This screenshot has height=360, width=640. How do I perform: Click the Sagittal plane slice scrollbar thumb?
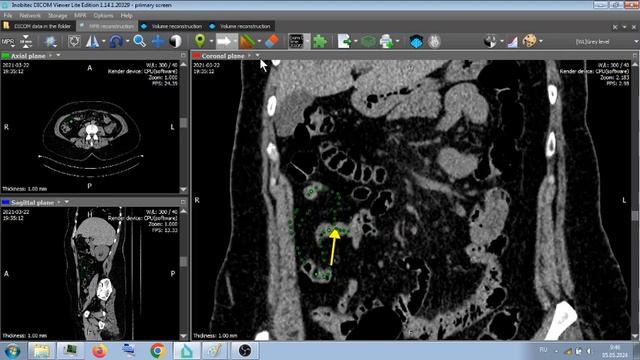point(183,261)
